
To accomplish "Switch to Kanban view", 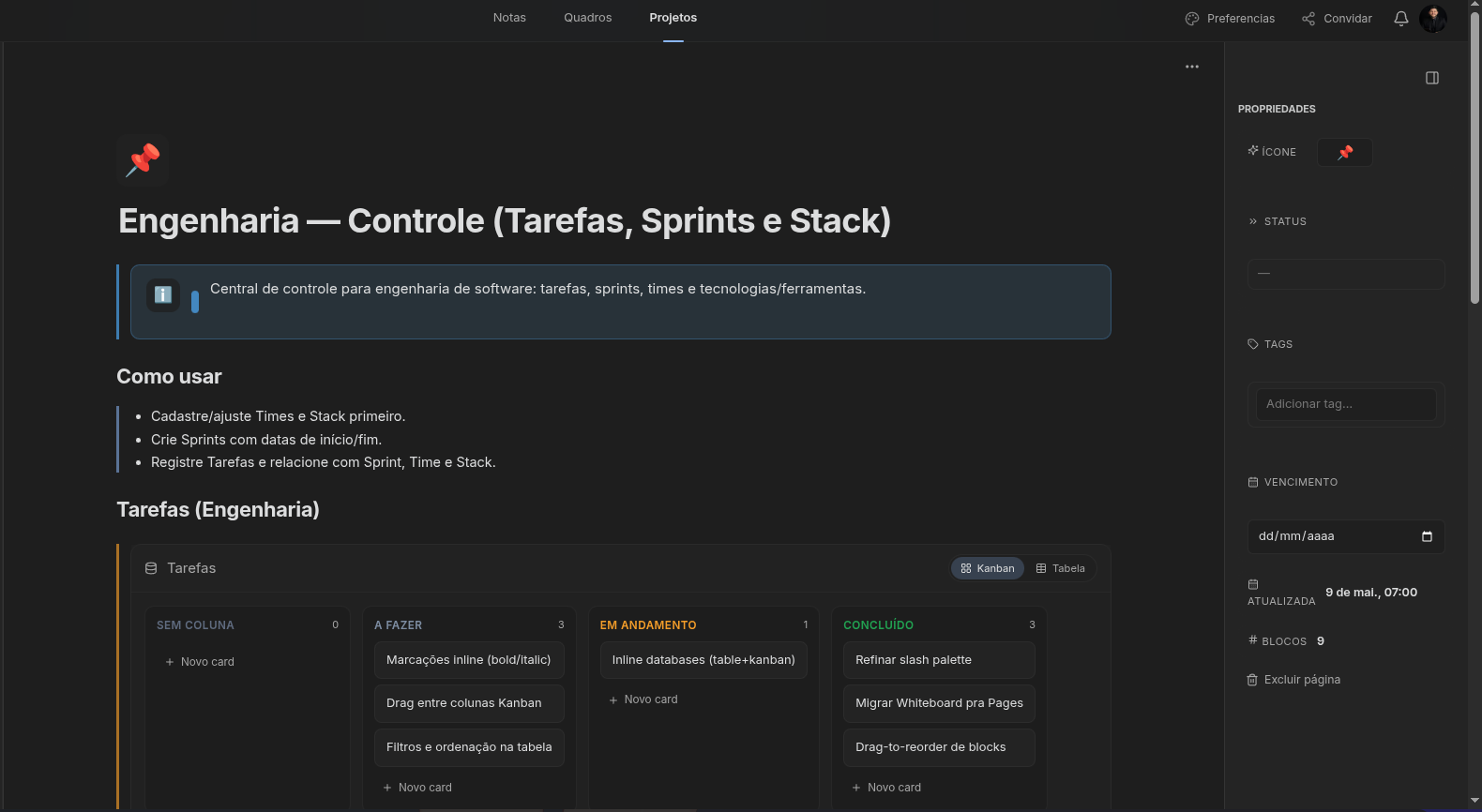I will (x=988, y=568).
